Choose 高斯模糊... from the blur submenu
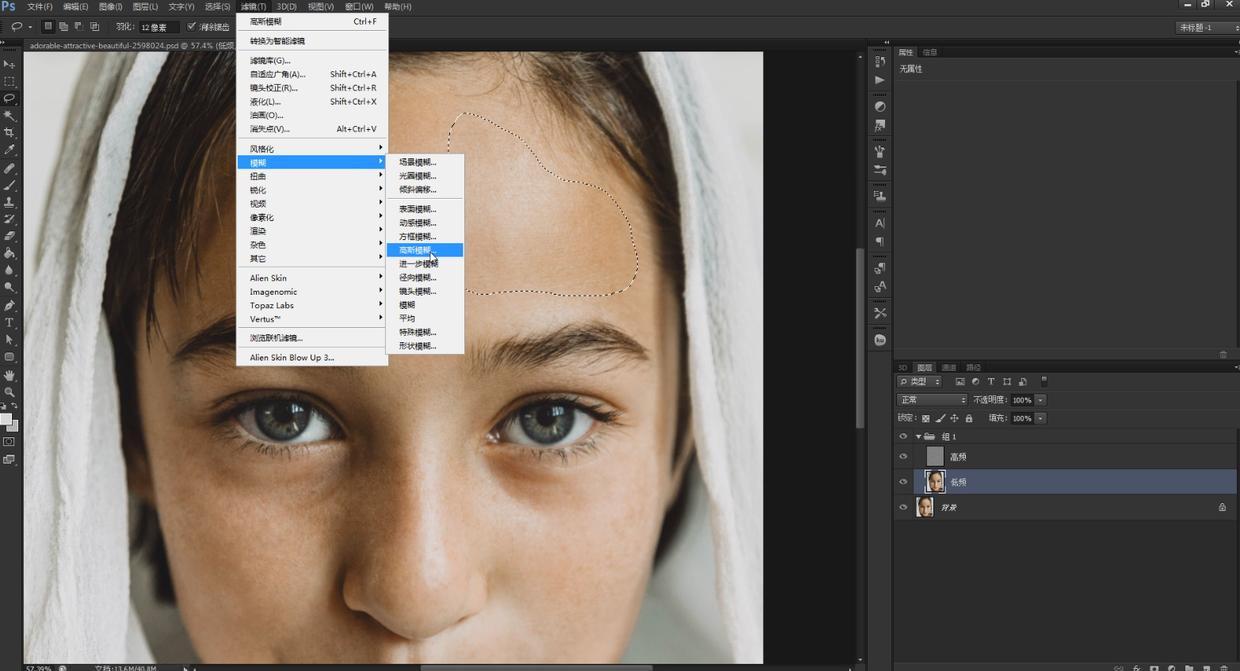The image size is (1240, 671). [x=417, y=250]
